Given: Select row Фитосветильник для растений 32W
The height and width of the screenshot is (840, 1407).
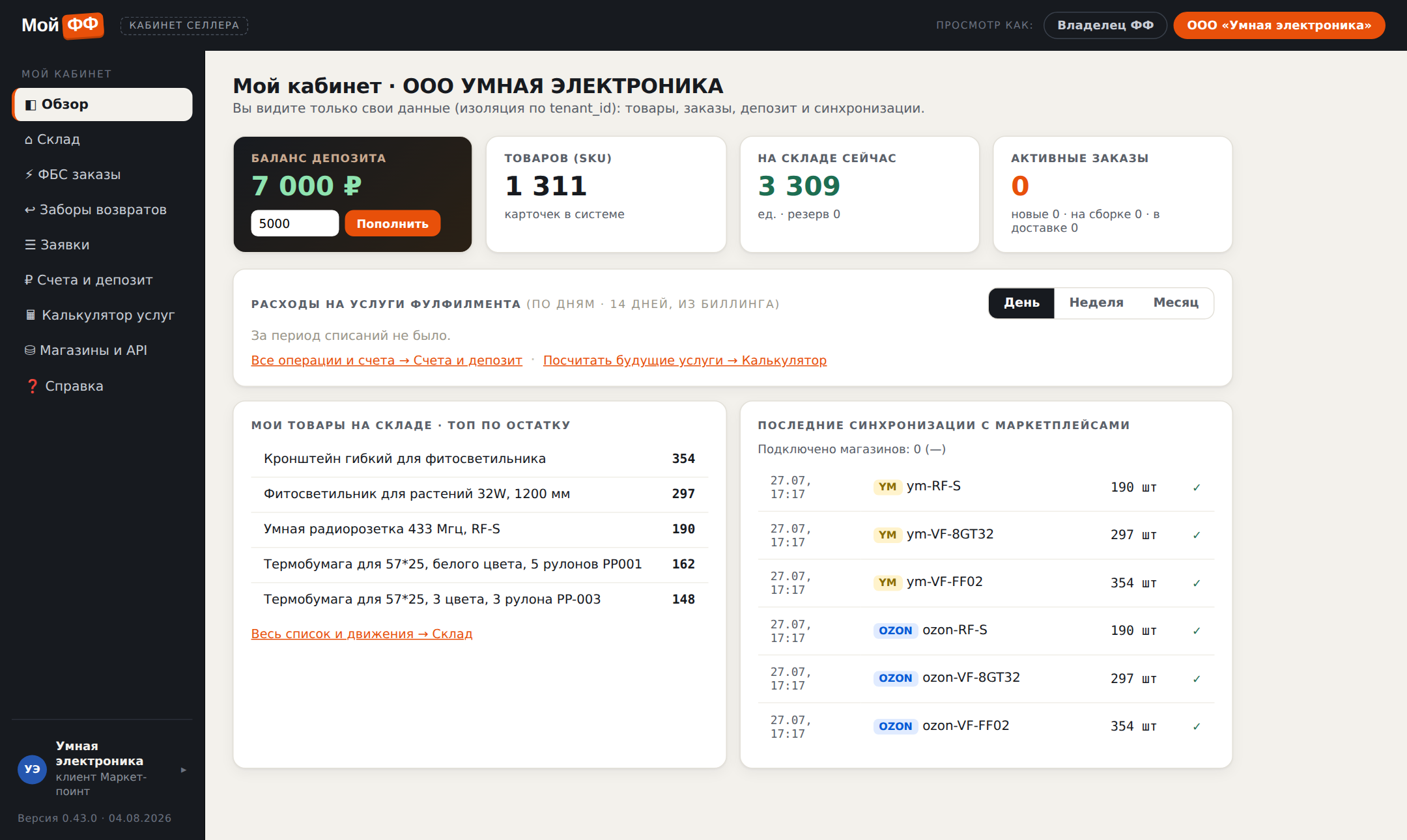Looking at the screenshot, I should point(479,494).
